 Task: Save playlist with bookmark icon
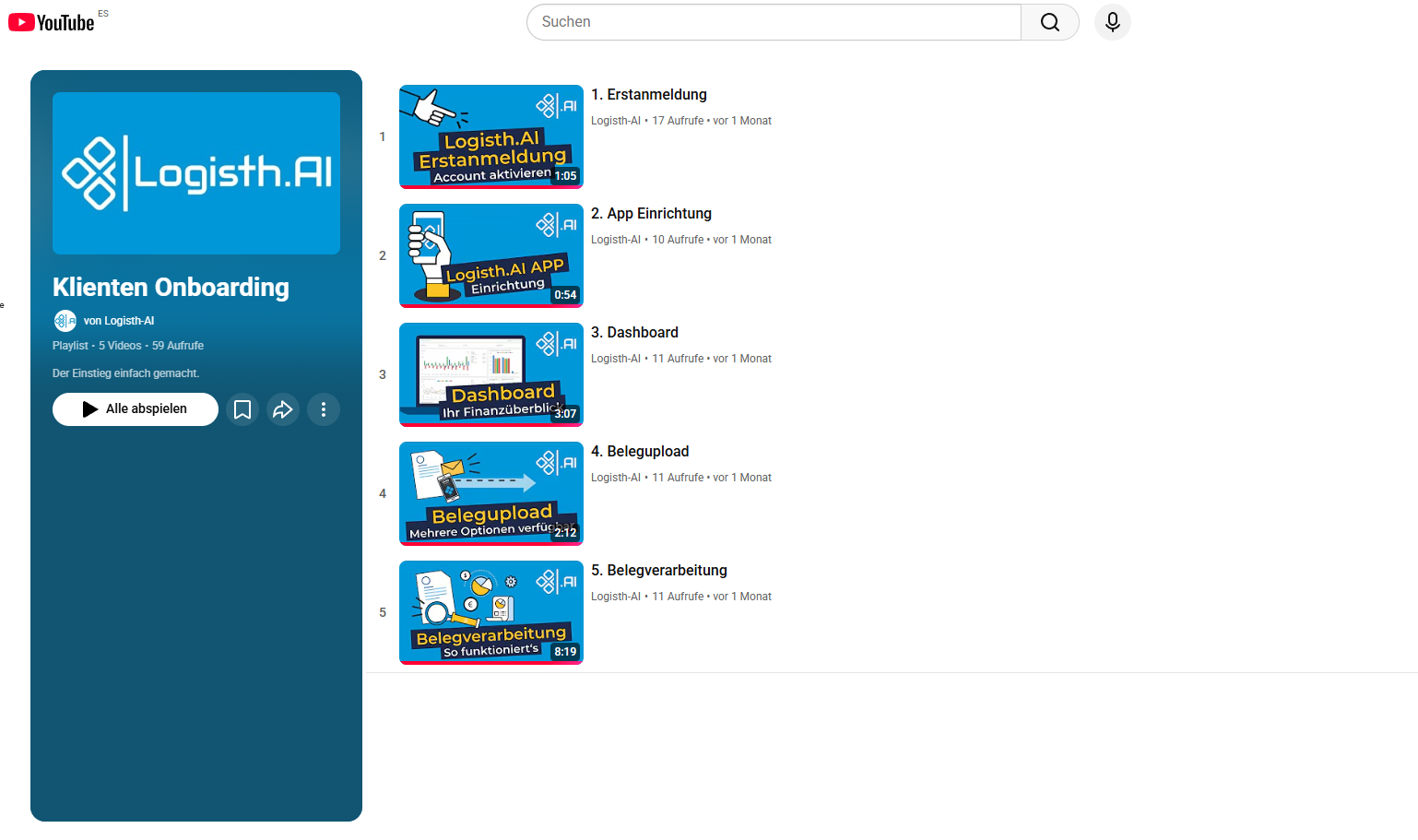coord(242,409)
